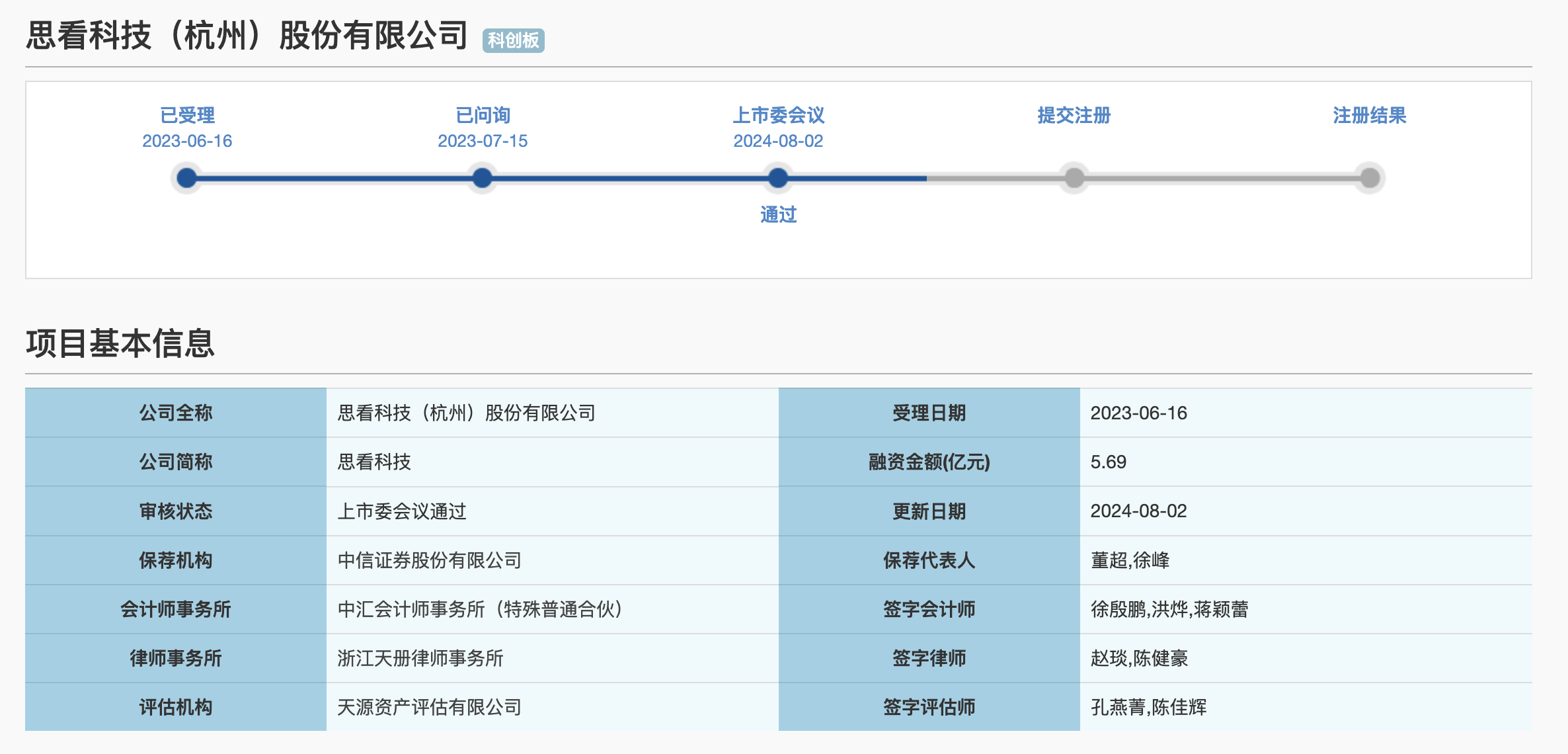The image size is (1568, 754).
Task: Click the 融资金额 value 5.69
Action: (1108, 462)
